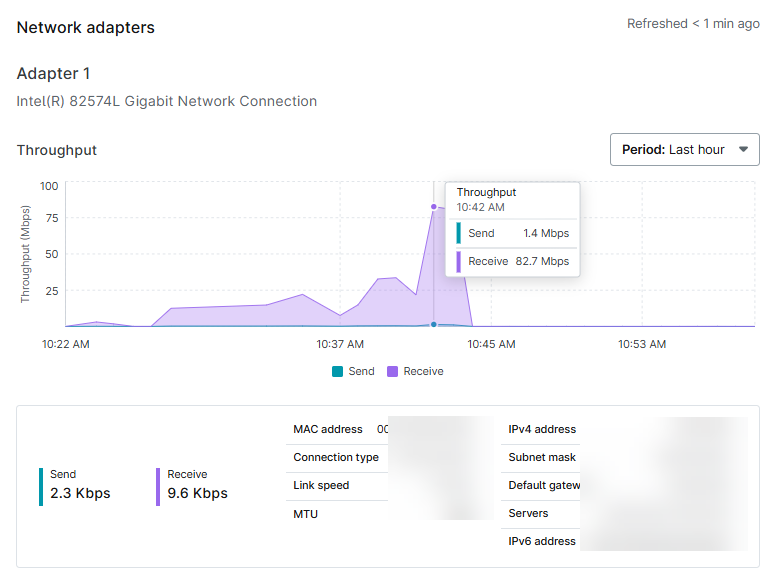Select the teal Send data point at 10:42
The image size is (777, 572).
click(434, 324)
